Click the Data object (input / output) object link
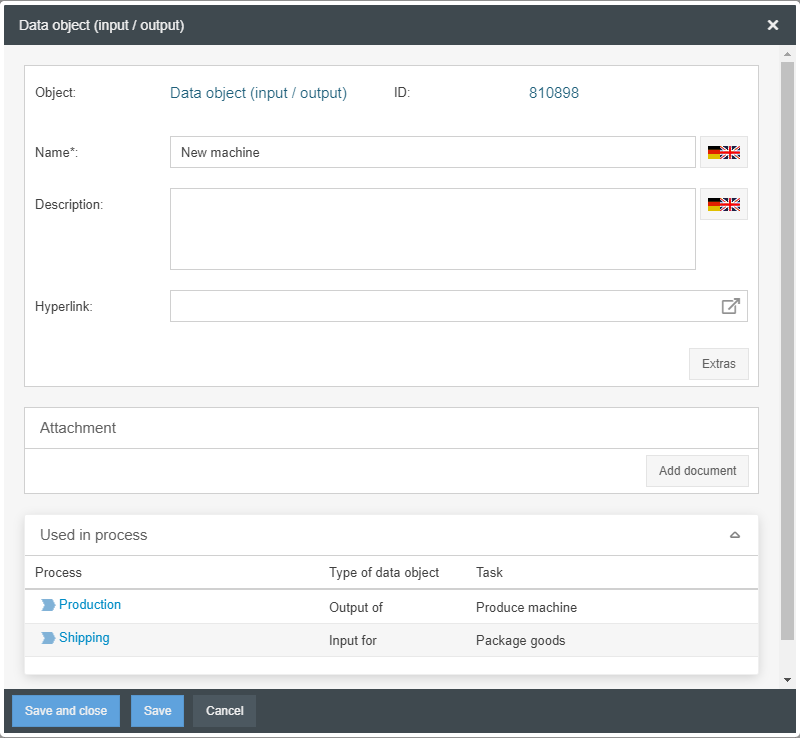The image size is (800, 738). (258, 93)
